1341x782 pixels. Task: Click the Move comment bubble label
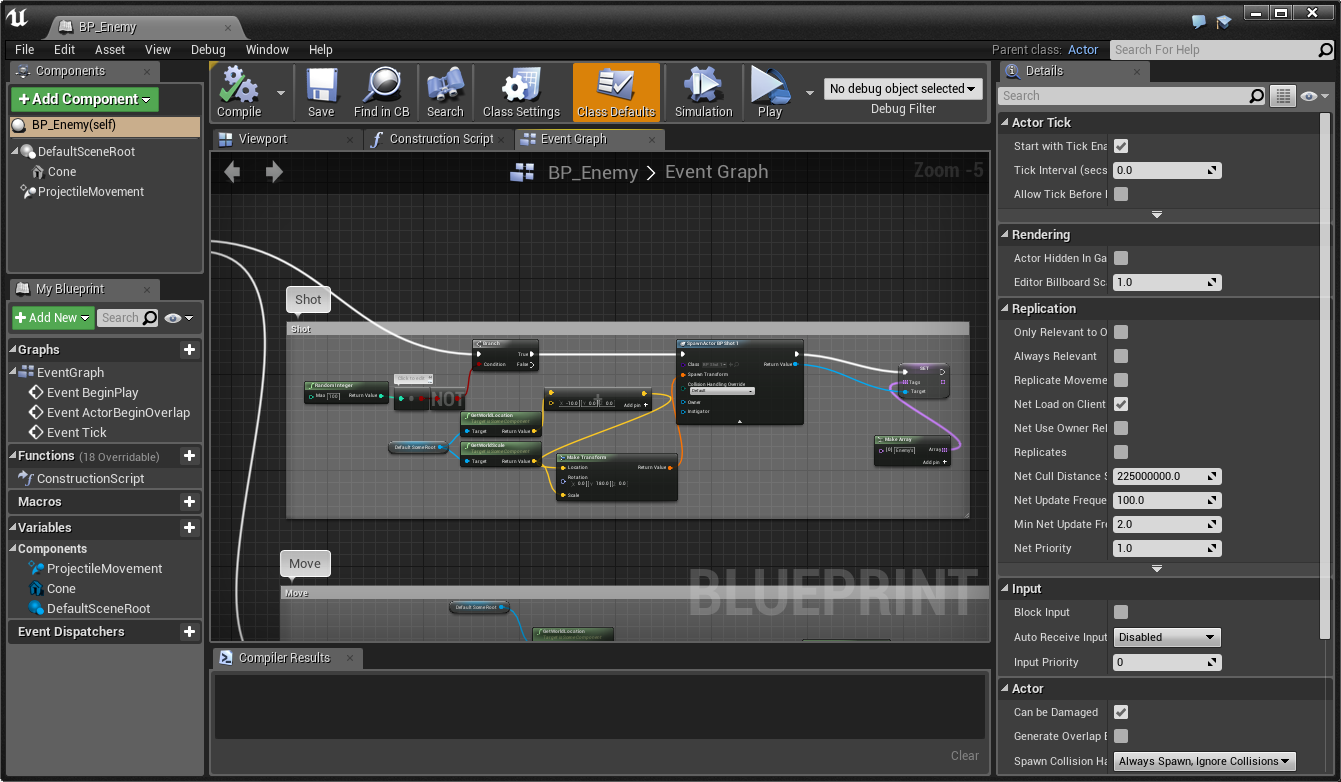click(x=305, y=563)
